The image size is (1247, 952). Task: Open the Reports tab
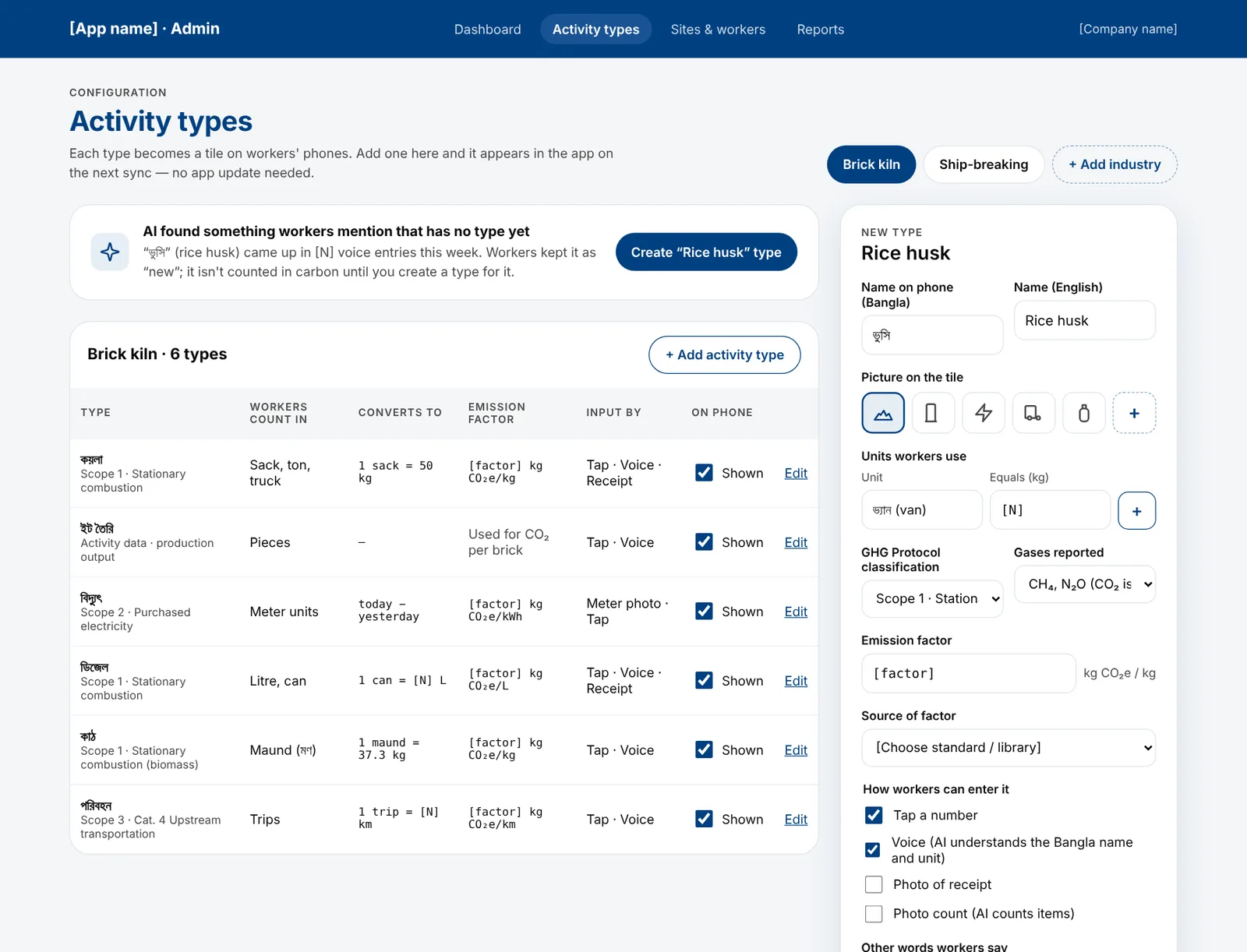tap(820, 30)
